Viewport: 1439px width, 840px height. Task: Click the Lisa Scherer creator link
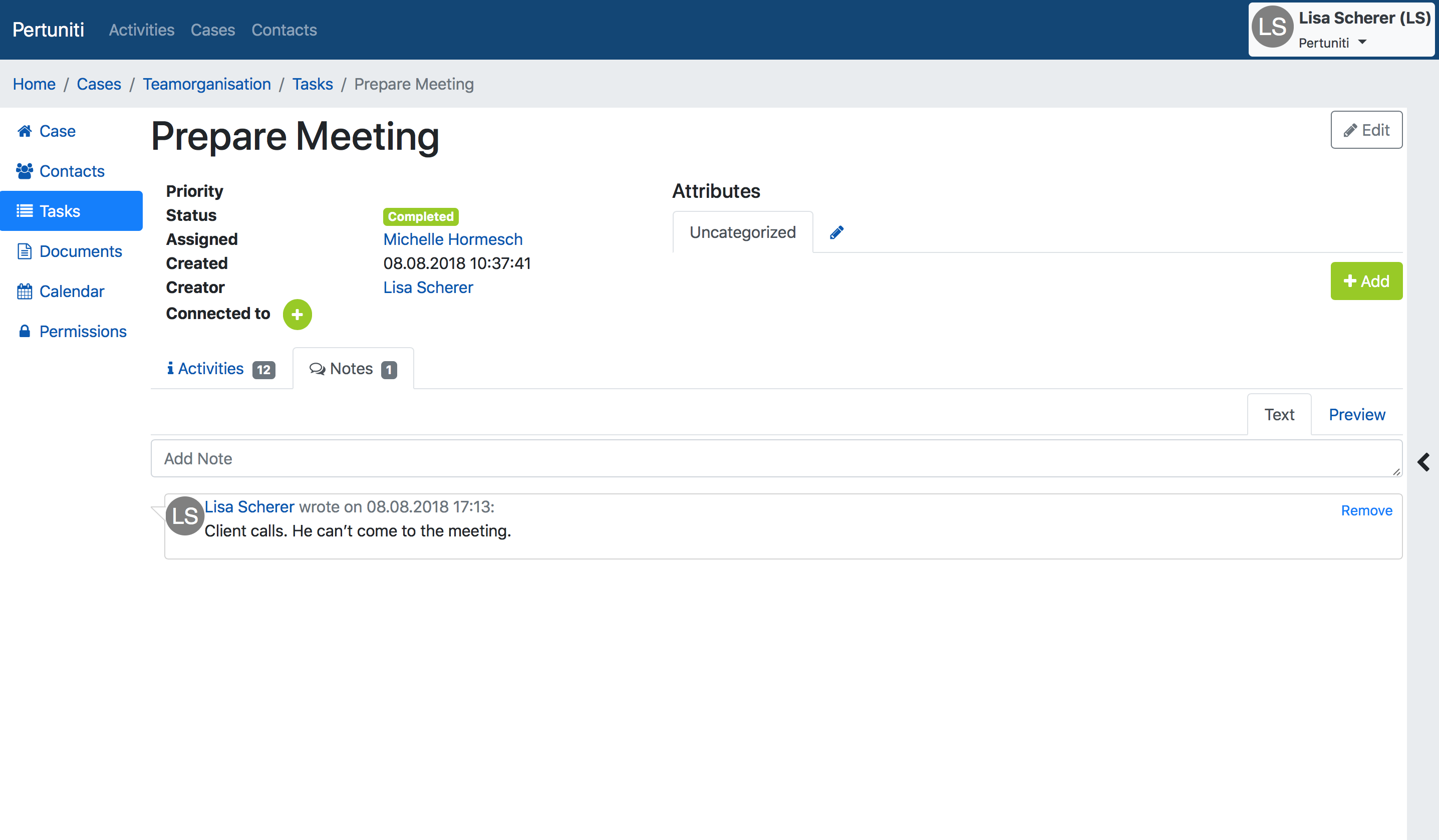(x=429, y=287)
